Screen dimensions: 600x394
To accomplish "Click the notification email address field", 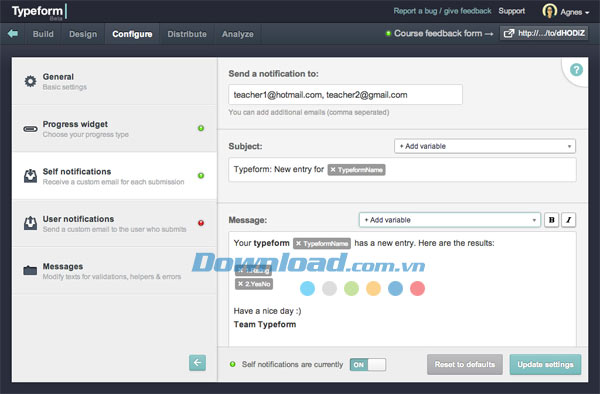I will pos(345,95).
